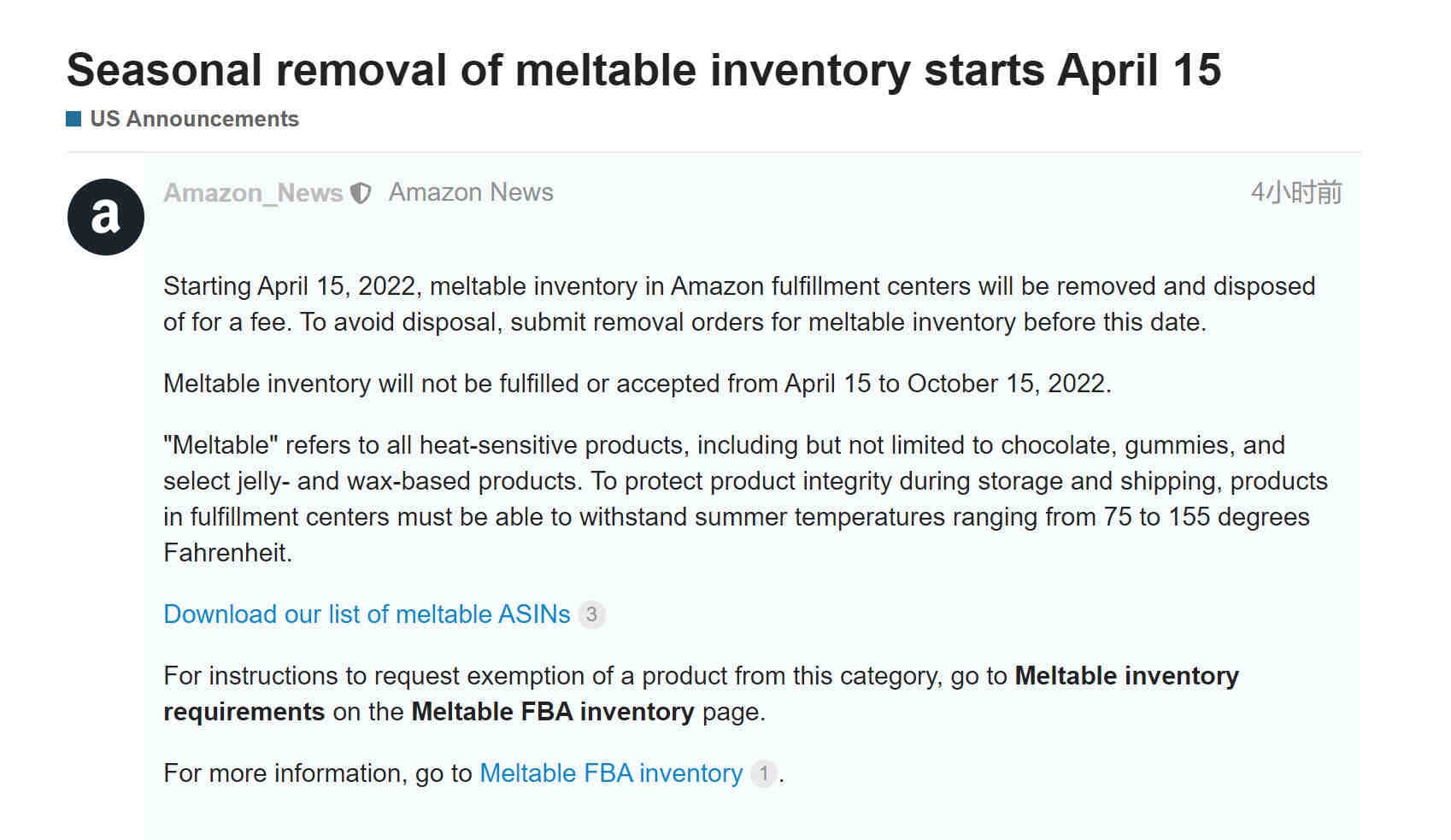Click the paragraph defining "Meltable" products
The width and height of the screenshot is (1451, 840).
[745, 499]
